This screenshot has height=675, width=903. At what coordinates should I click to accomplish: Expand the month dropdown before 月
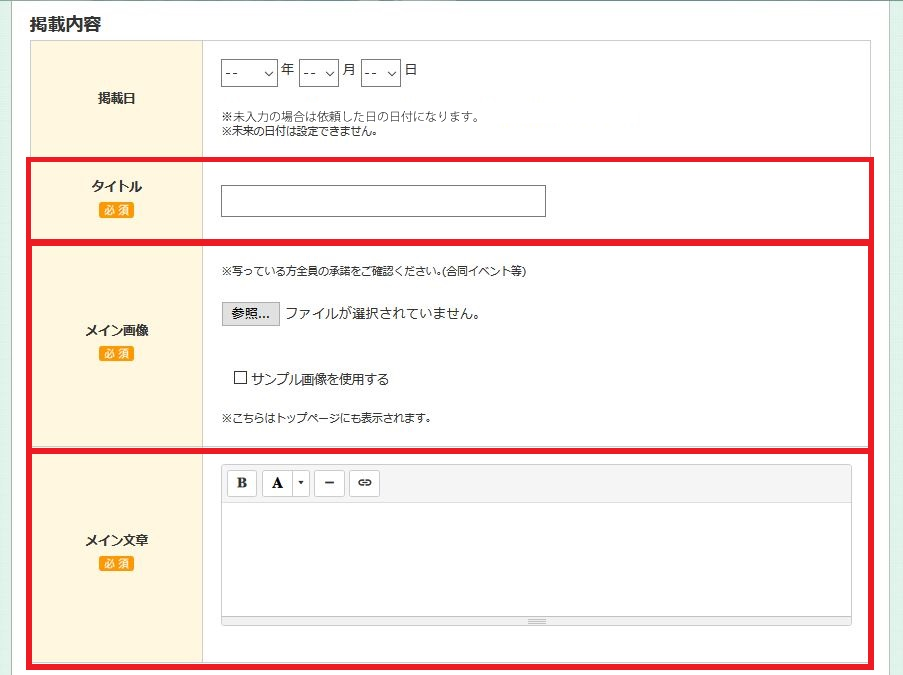pos(318,73)
